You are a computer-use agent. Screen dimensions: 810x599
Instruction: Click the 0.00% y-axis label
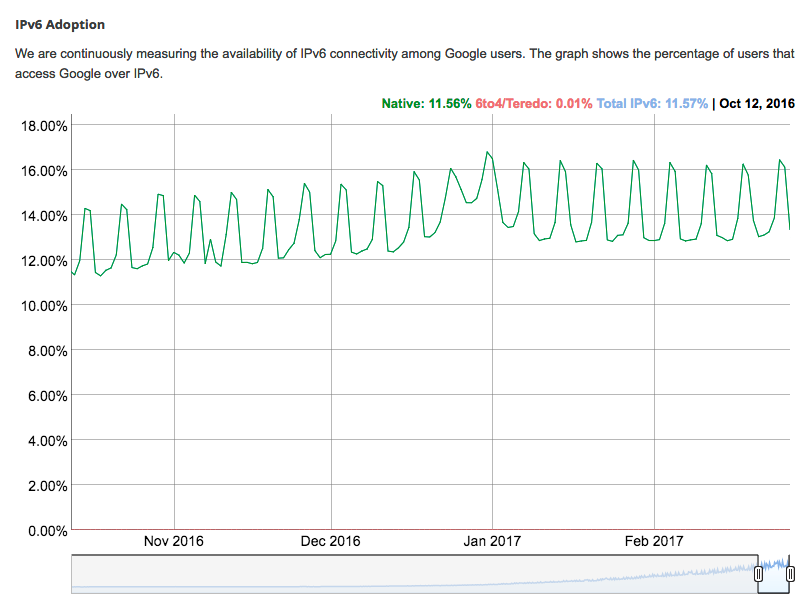(x=45, y=531)
